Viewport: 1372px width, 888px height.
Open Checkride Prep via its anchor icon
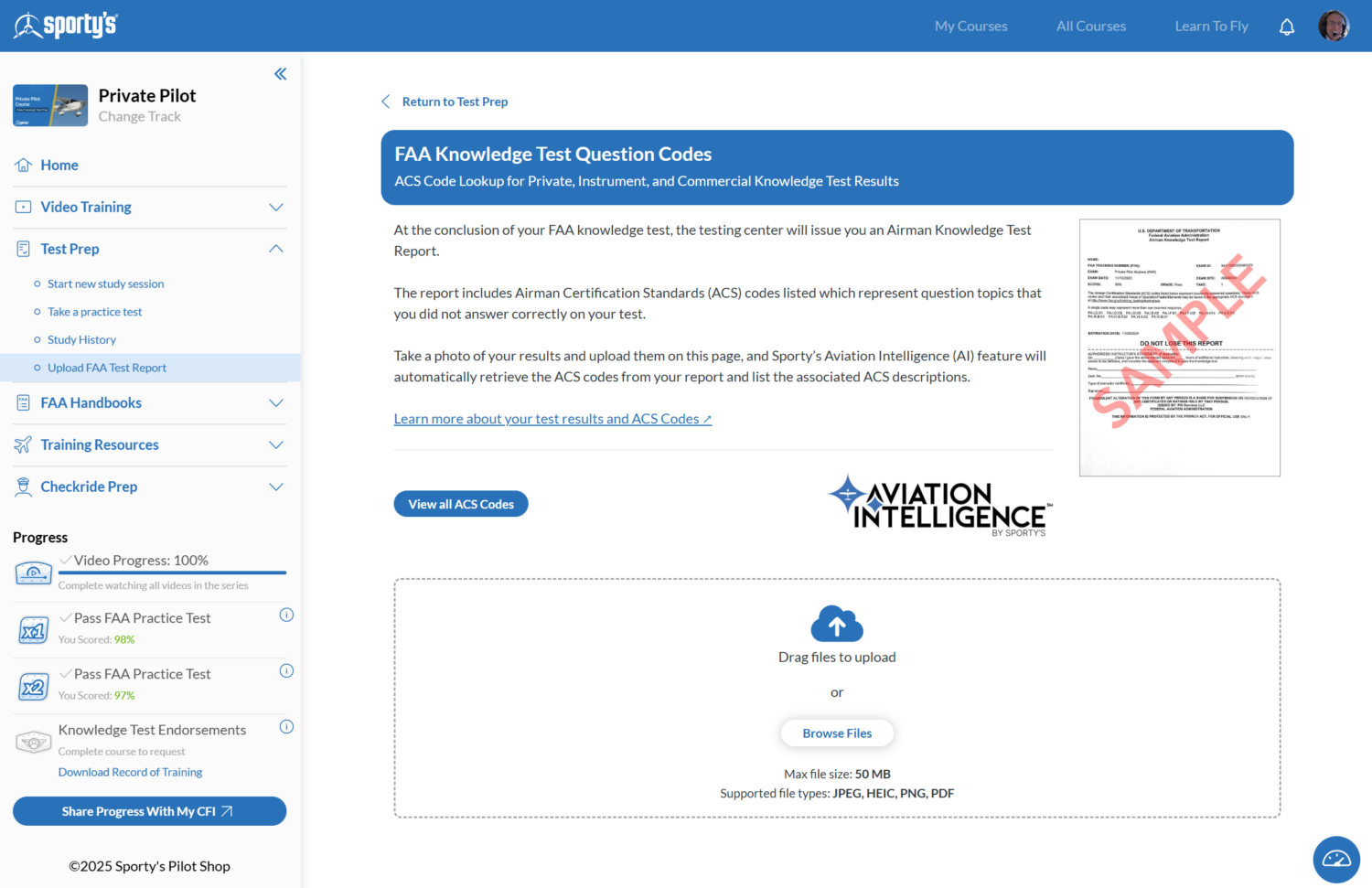(23, 487)
